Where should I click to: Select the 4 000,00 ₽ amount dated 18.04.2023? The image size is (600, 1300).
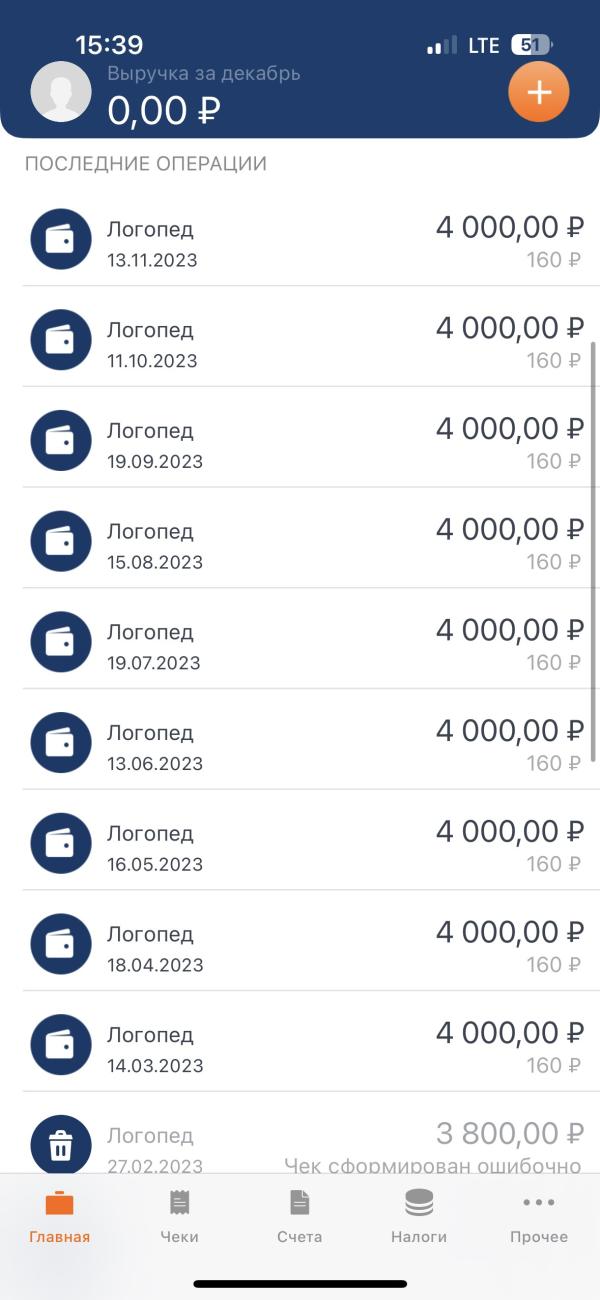coord(509,932)
